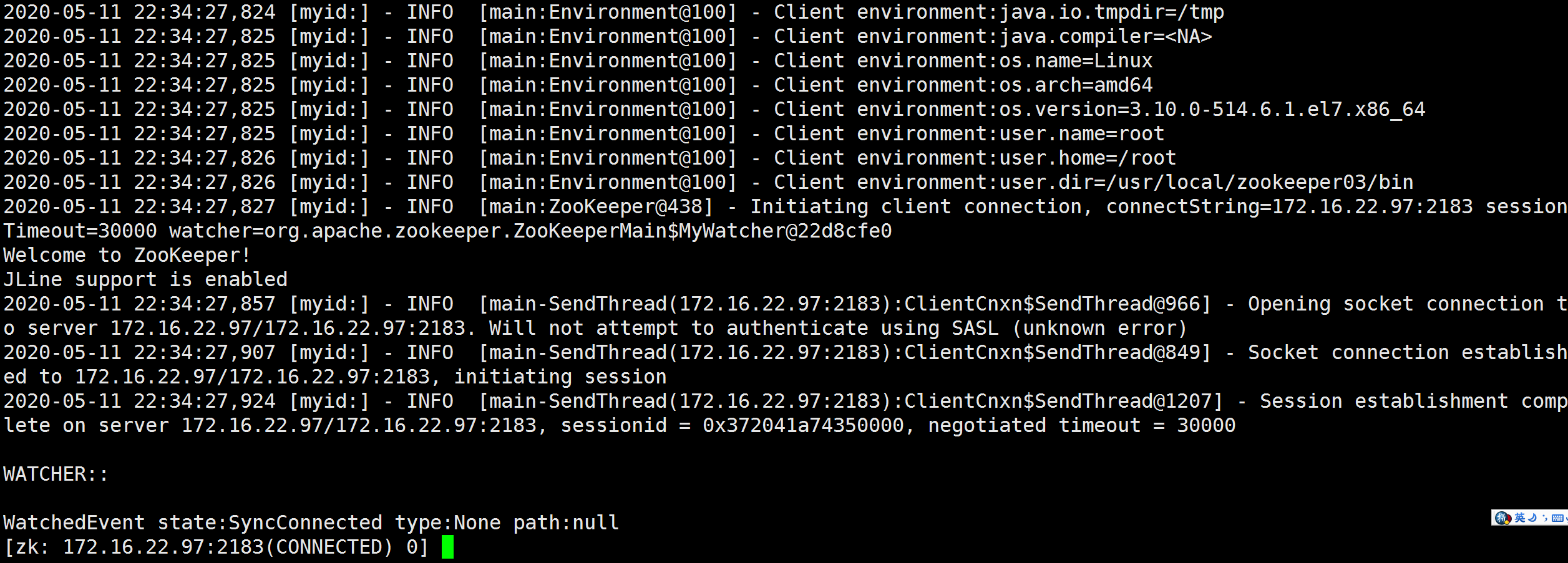Click the Sogou pinyin IME logo icon

[1503, 517]
